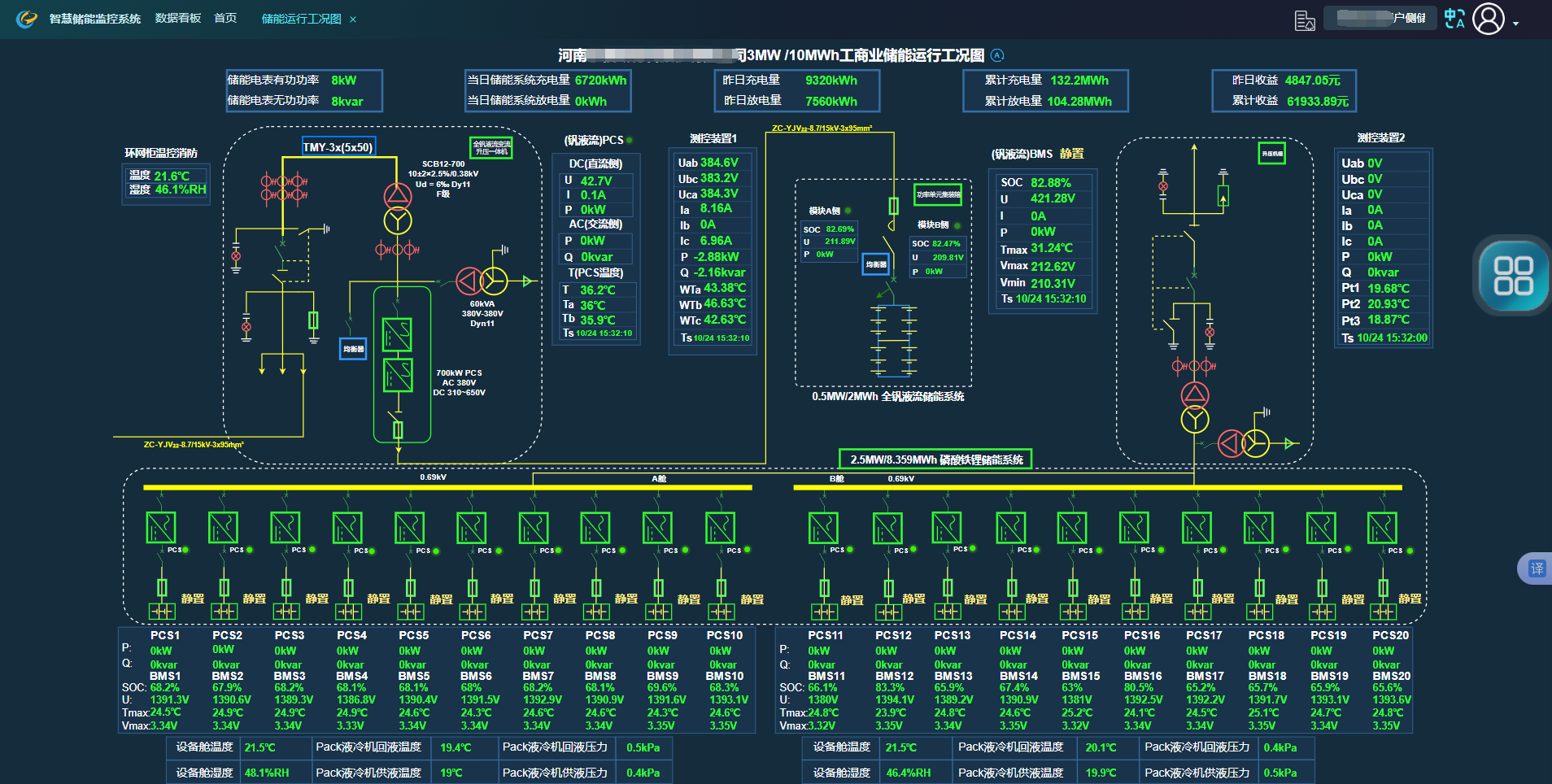Click the floating translate '译' button
1552x784 pixels.
1536,568
